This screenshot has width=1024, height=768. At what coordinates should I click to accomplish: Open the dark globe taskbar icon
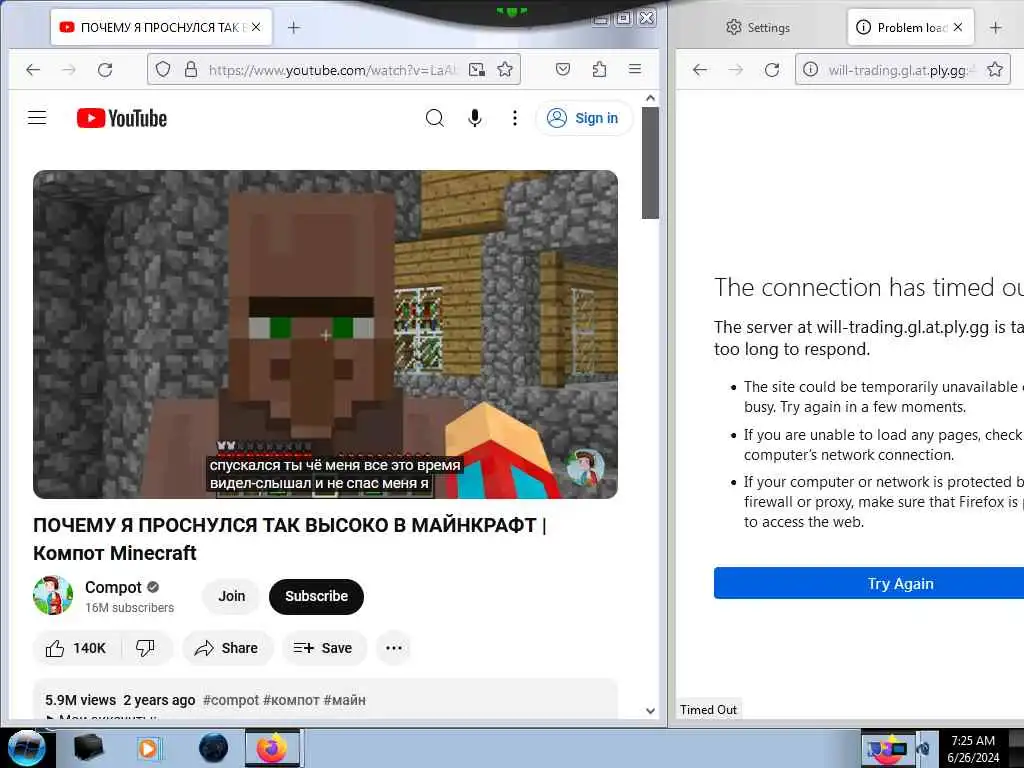[214, 748]
